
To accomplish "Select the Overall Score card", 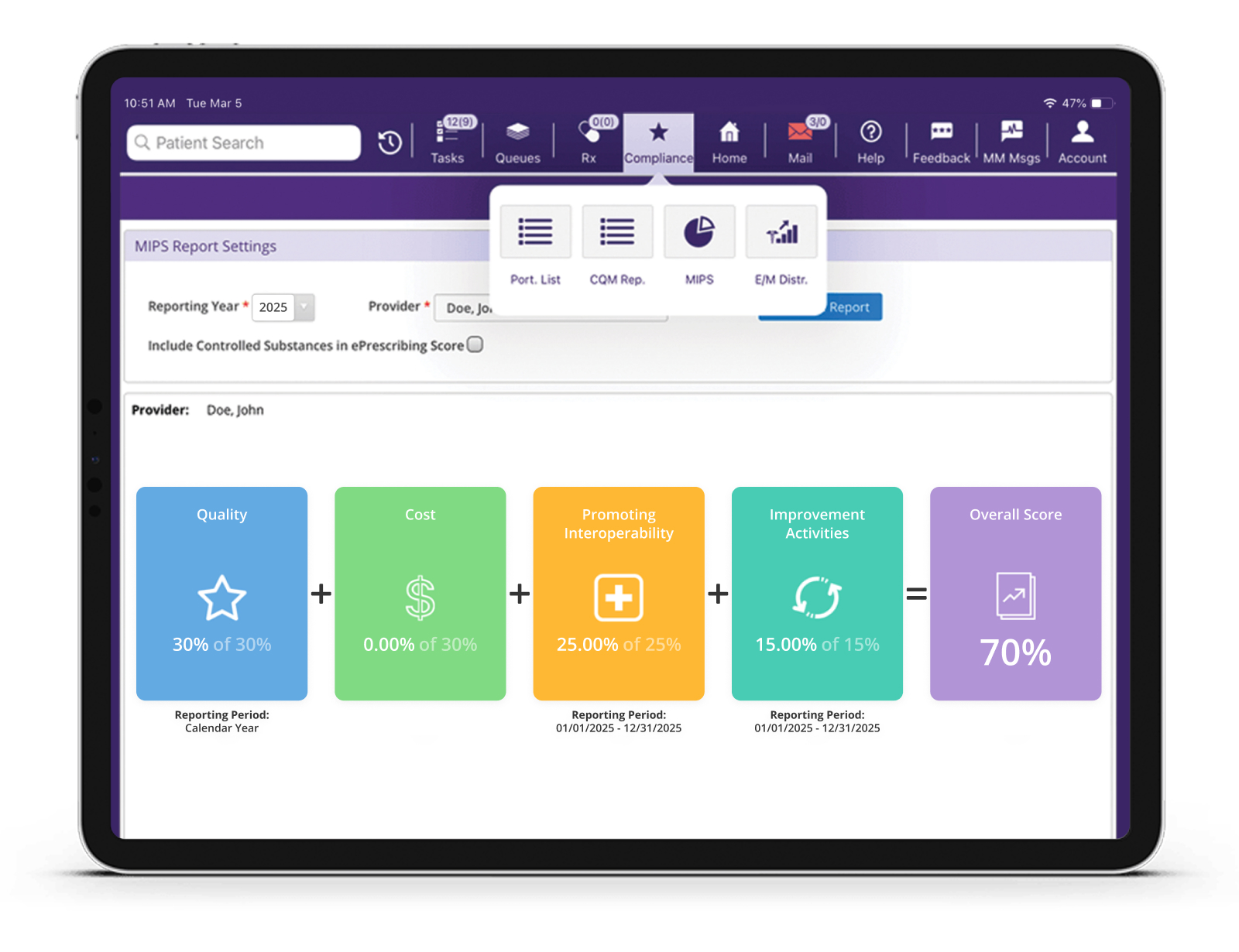I will click(x=1015, y=594).
